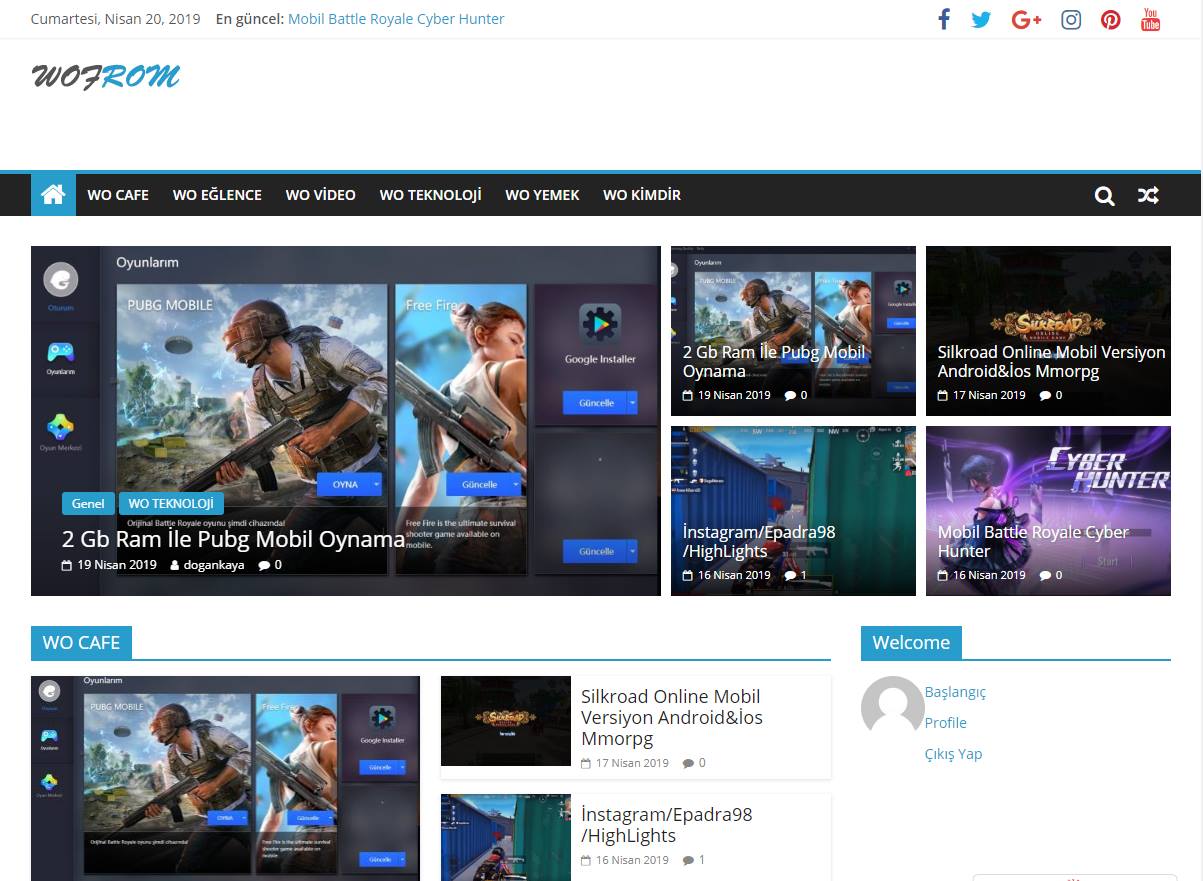Open comment count of Instagram/Epadra98 list post
Screen dimensions: 1203x881
pyautogui.click(x=694, y=860)
